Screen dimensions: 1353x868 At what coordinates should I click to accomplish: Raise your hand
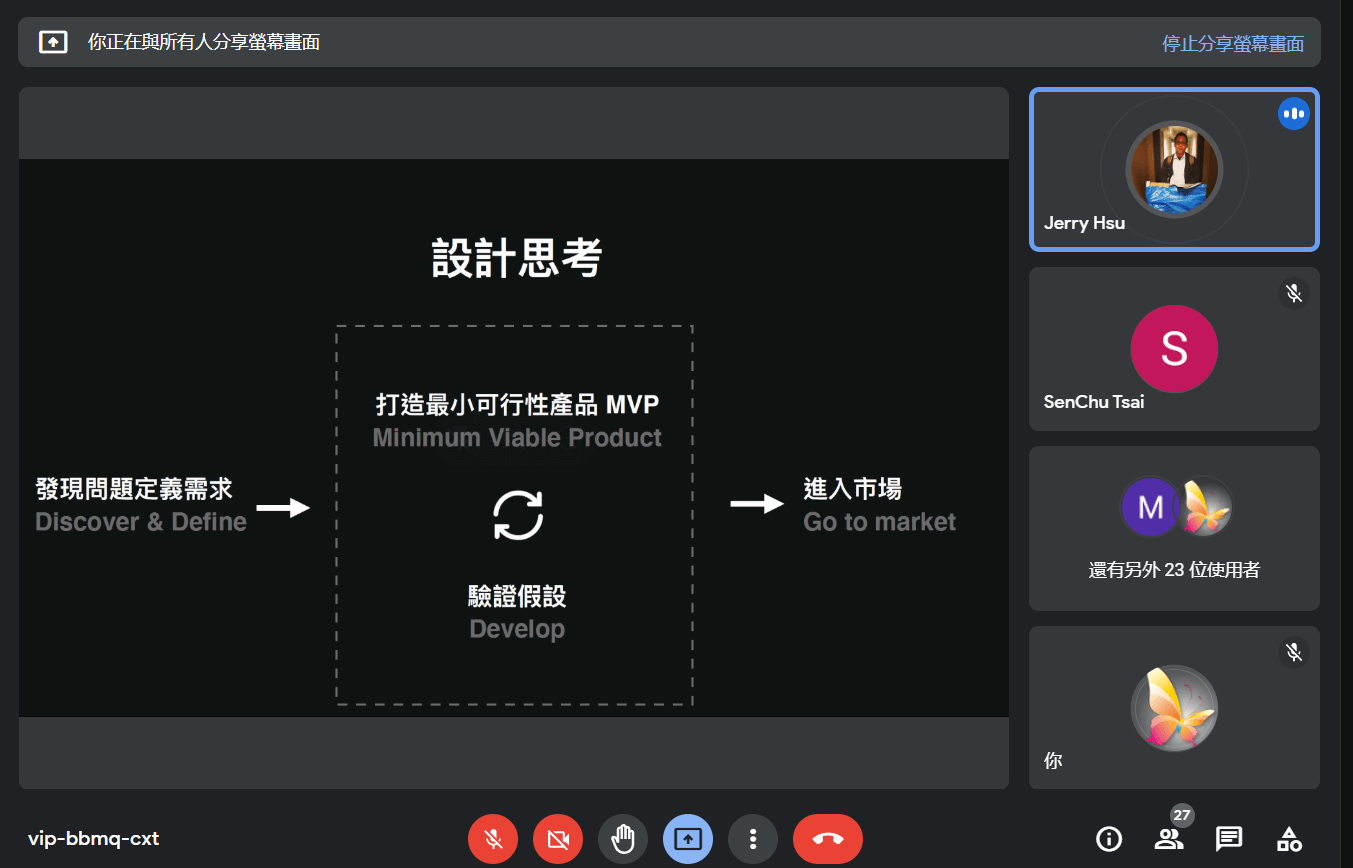pos(623,839)
